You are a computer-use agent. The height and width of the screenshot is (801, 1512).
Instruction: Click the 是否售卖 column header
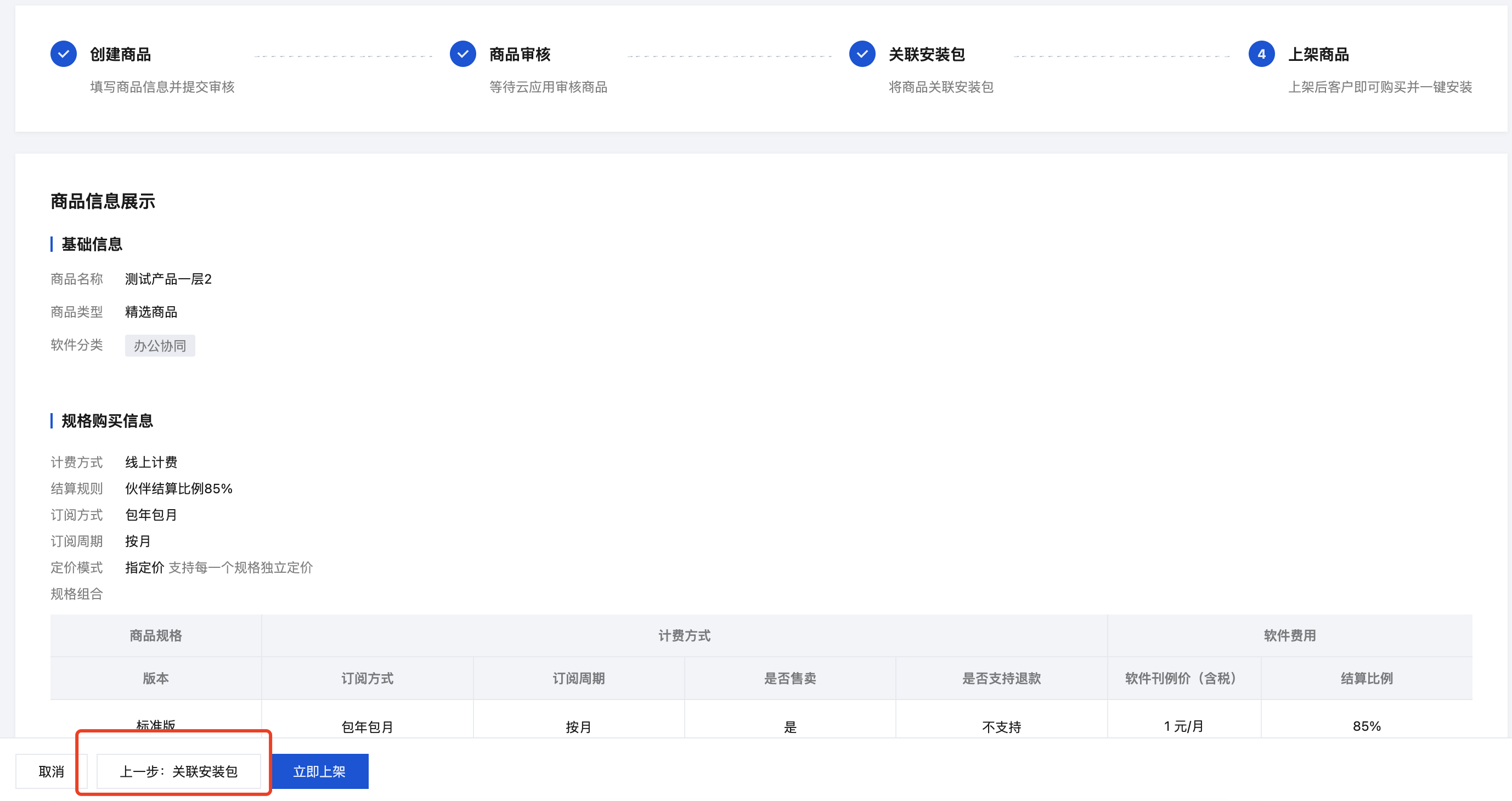point(790,678)
